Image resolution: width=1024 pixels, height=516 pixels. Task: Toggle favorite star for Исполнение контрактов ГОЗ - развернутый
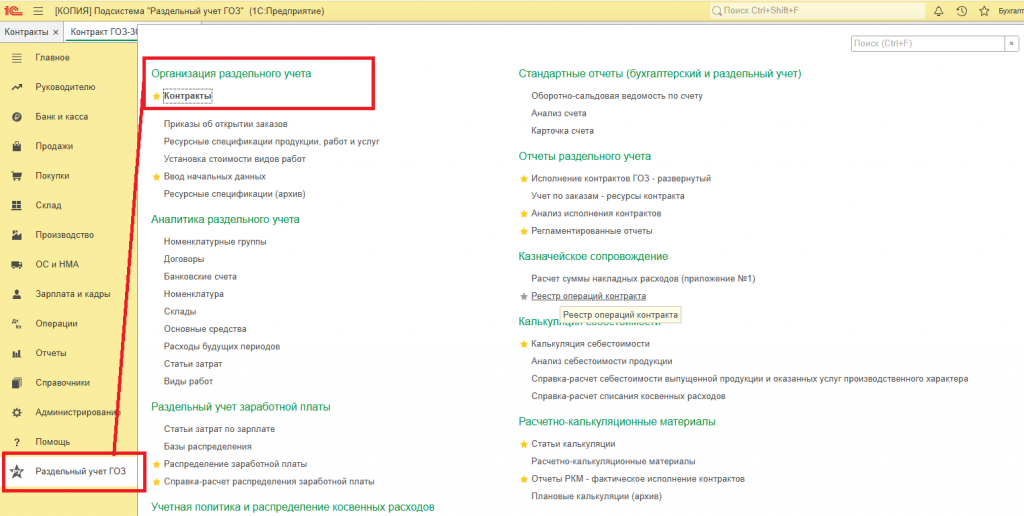point(523,178)
